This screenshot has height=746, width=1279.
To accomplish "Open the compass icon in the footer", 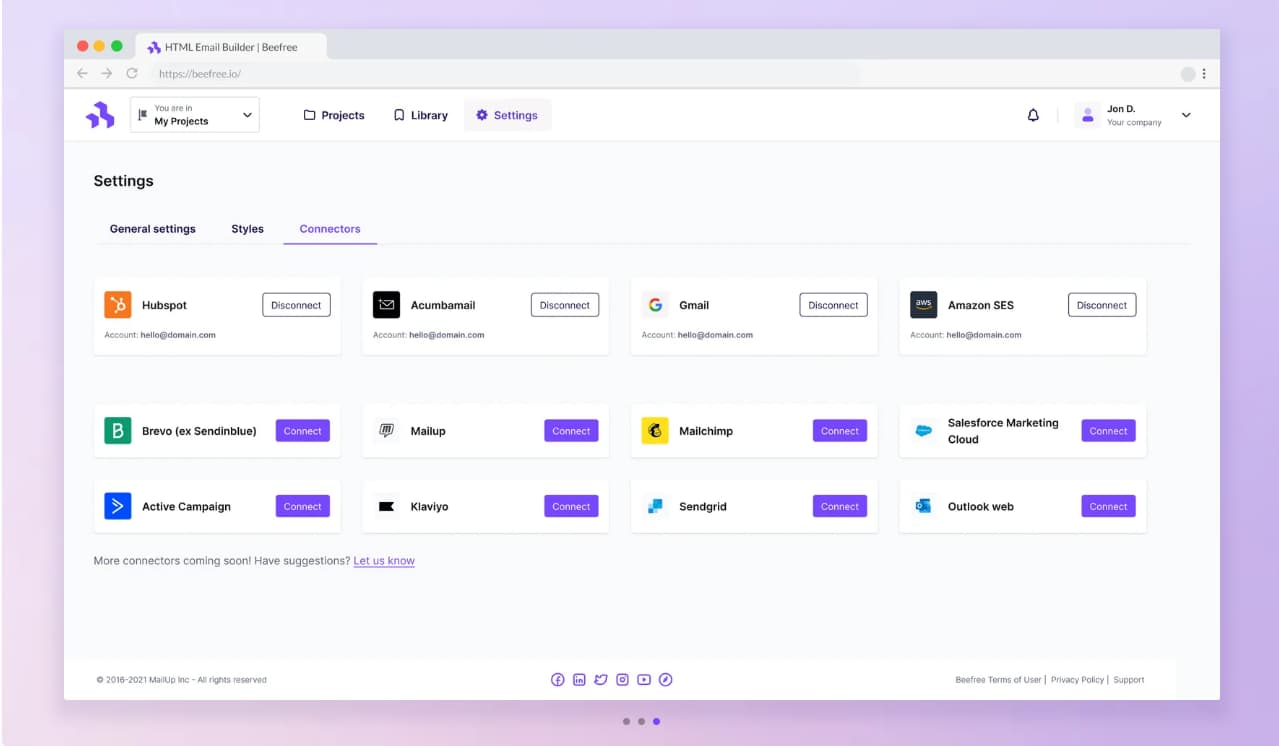I will (666, 680).
